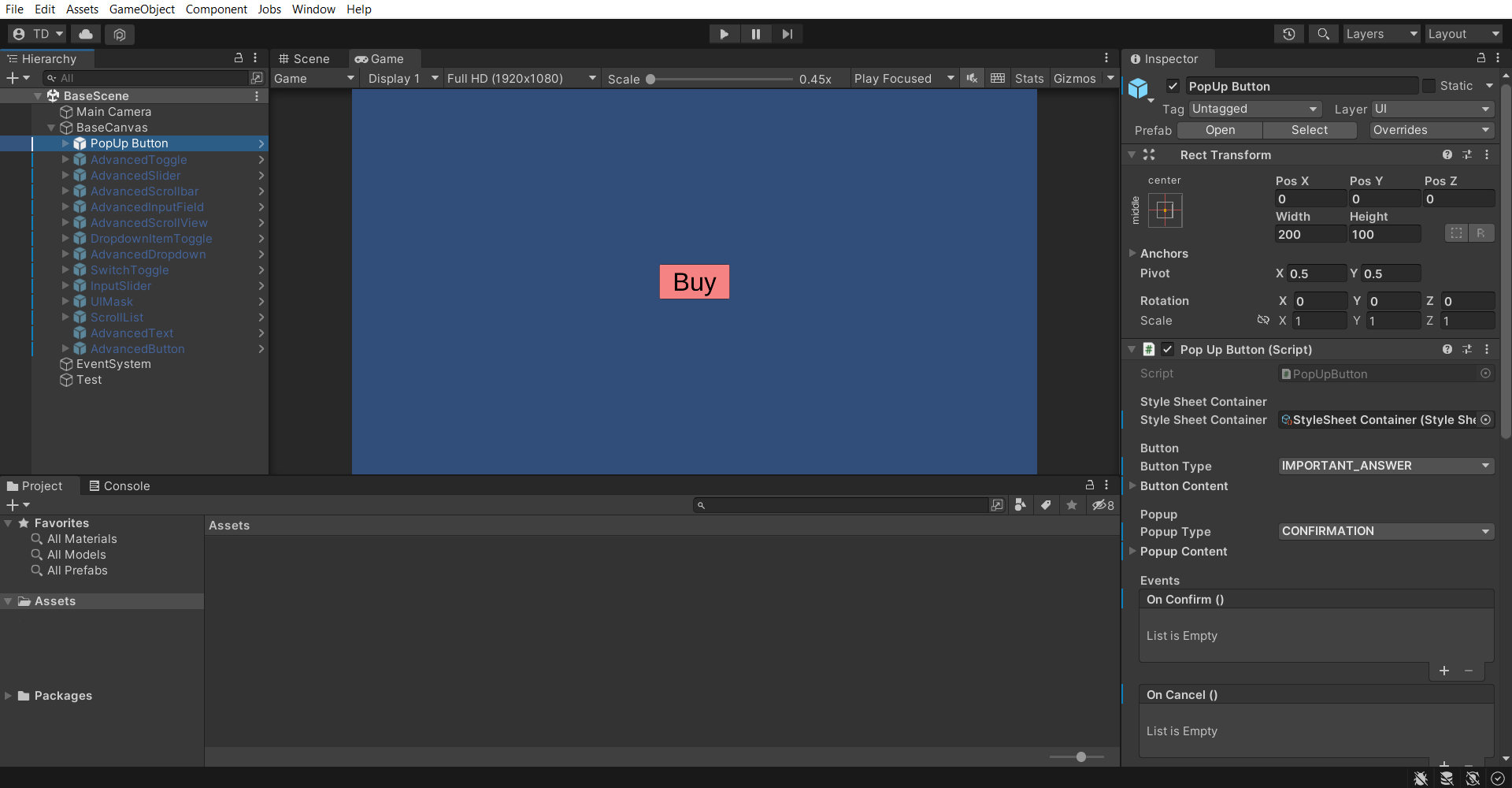
Task: Click the Step frame button
Action: 787,34
